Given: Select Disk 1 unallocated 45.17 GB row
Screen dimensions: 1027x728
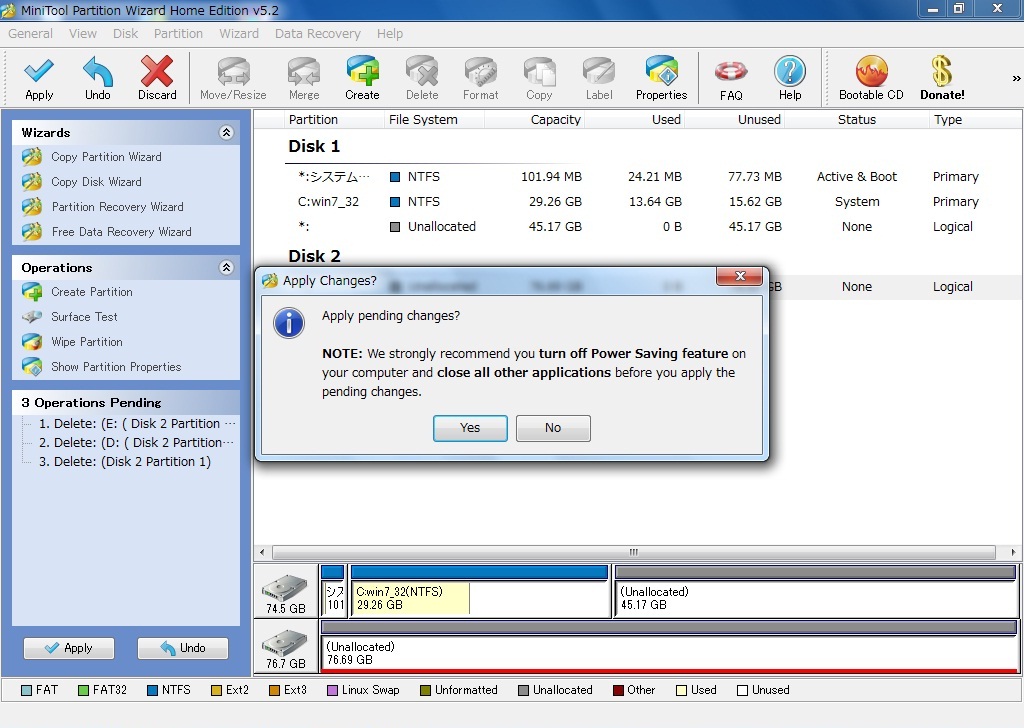Looking at the screenshot, I should (638, 227).
